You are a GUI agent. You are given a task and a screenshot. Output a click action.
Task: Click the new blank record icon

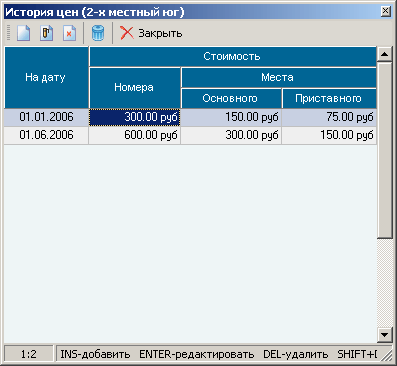[23, 33]
